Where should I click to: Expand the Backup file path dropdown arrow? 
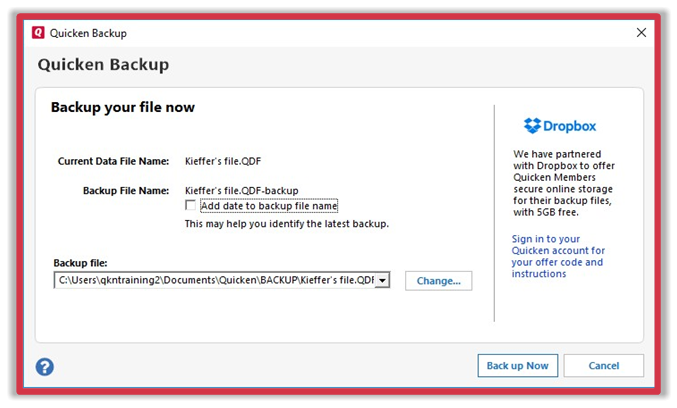382,280
